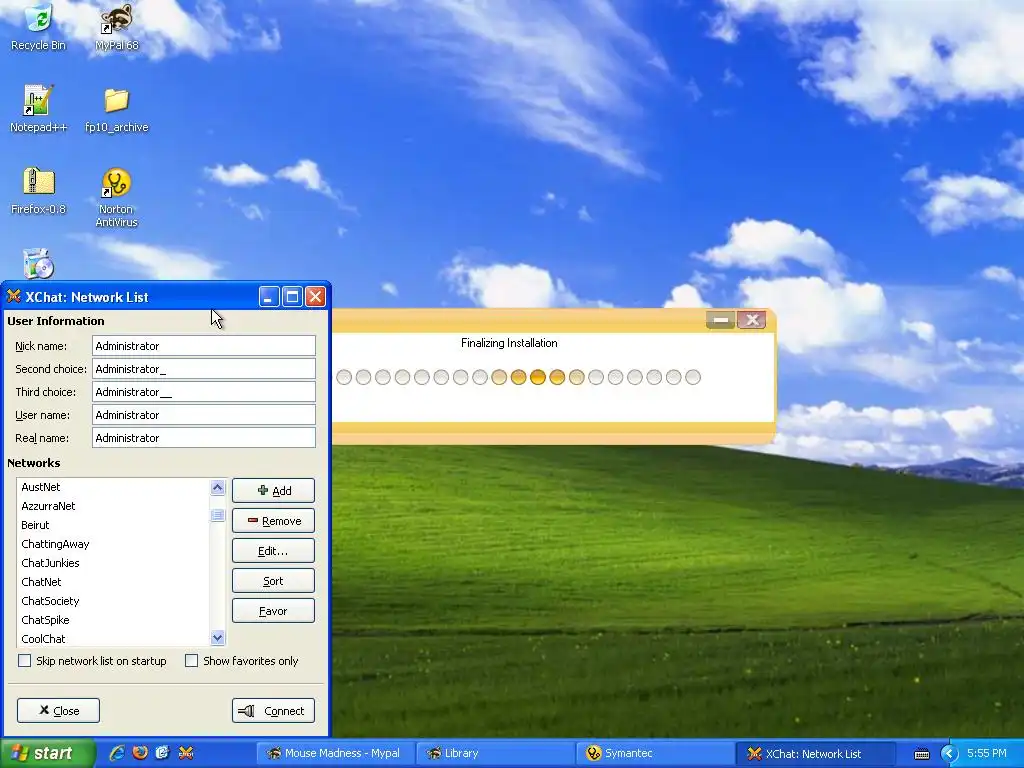Image resolution: width=1024 pixels, height=768 pixels.
Task: Select ChatJunkies in the networks list
Action: click(113, 562)
